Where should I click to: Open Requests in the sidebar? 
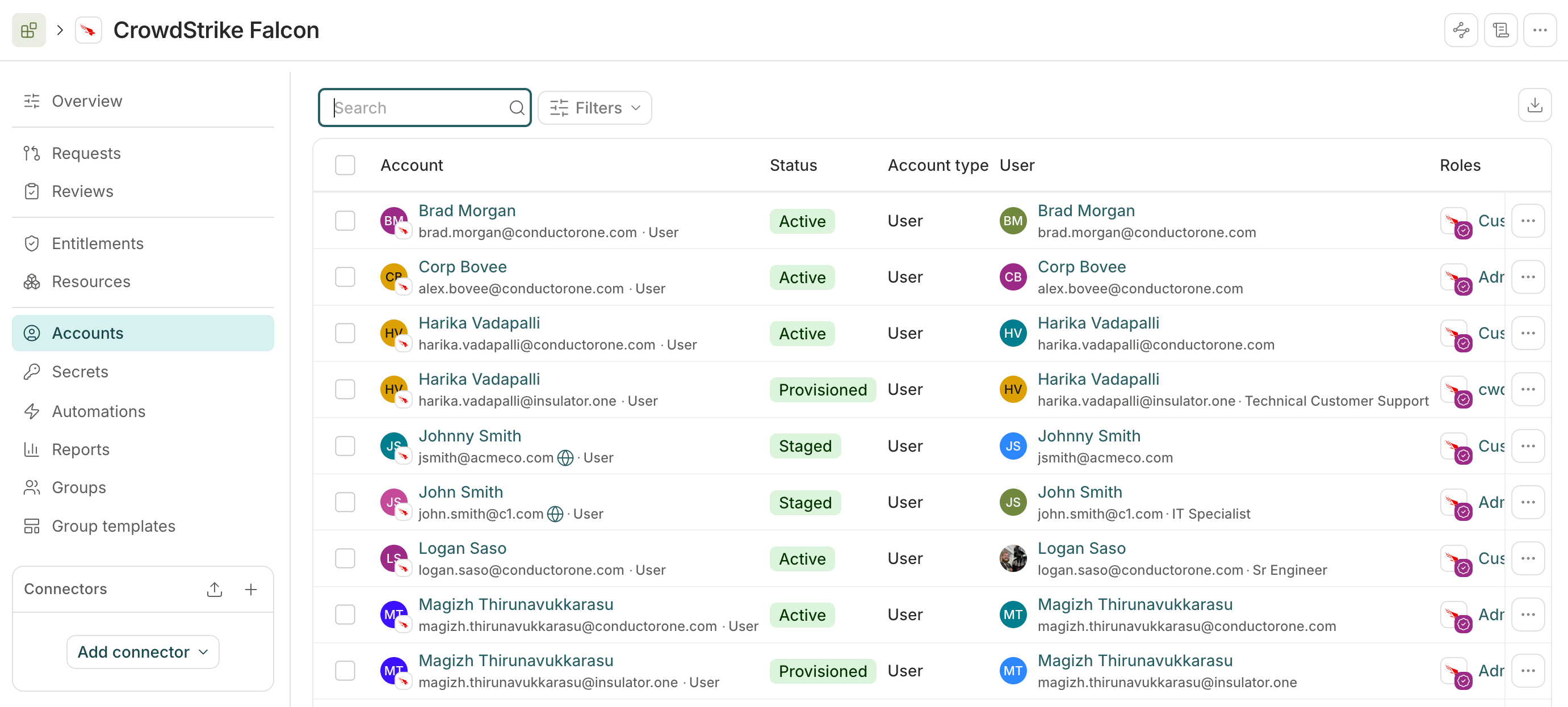point(143,153)
